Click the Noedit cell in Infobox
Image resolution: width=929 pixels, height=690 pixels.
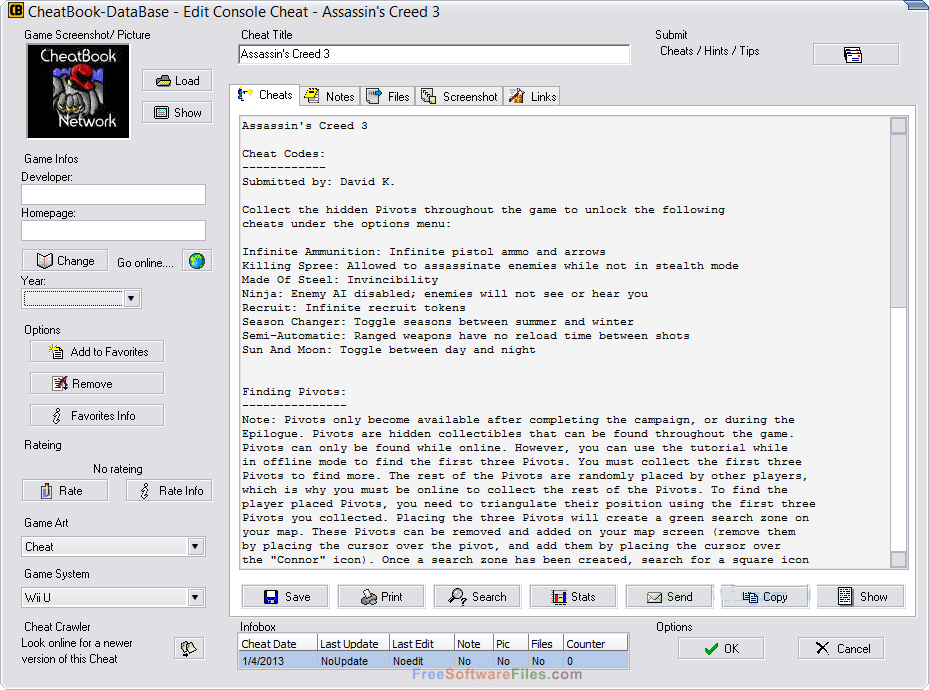tap(421, 661)
